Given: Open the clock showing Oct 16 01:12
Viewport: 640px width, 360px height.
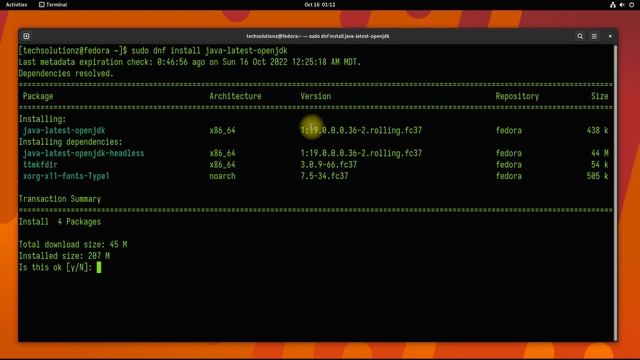Looking at the screenshot, I should coord(320,4).
